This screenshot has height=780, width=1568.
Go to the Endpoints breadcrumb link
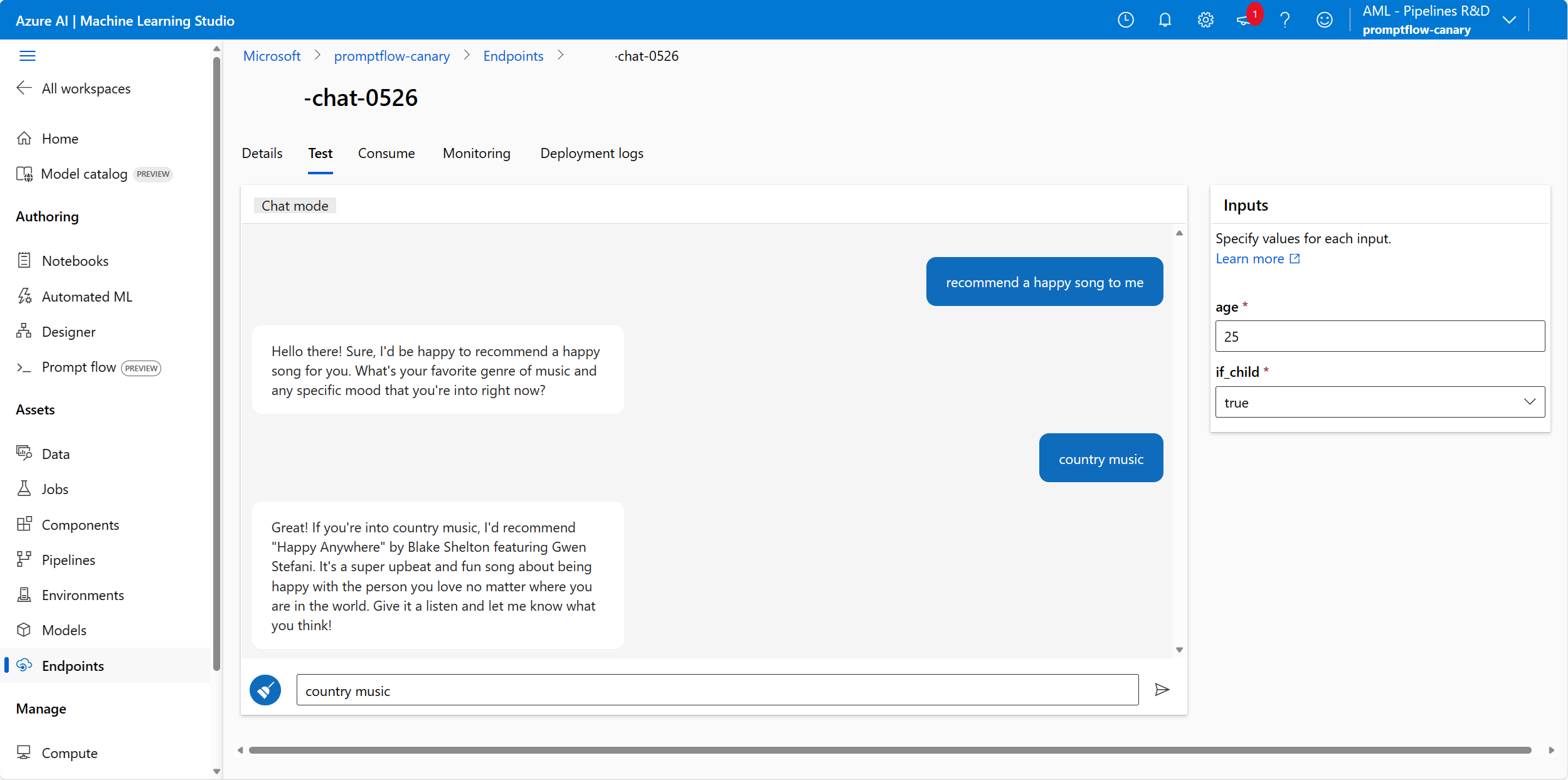513,56
